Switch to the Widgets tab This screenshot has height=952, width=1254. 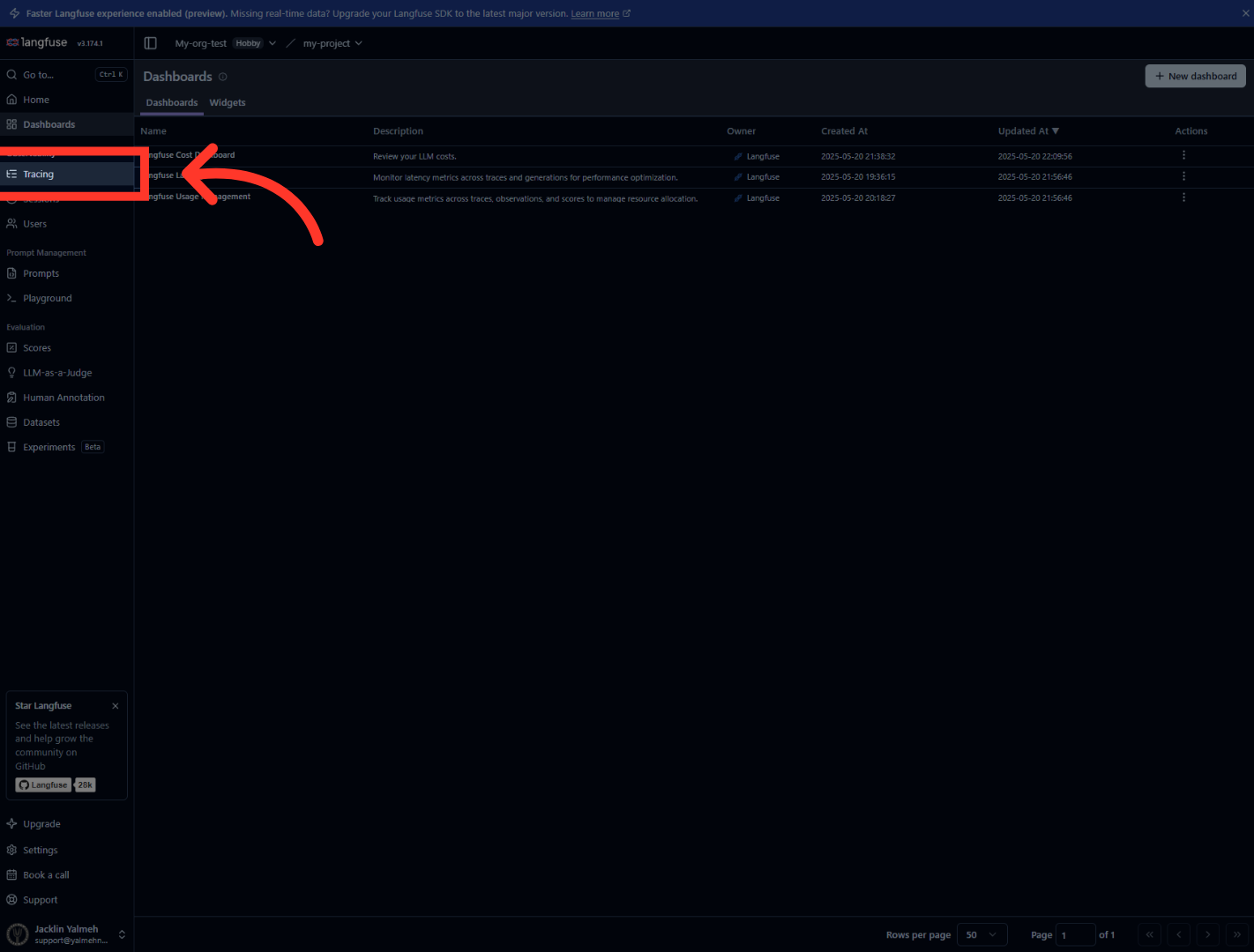pyautogui.click(x=228, y=103)
